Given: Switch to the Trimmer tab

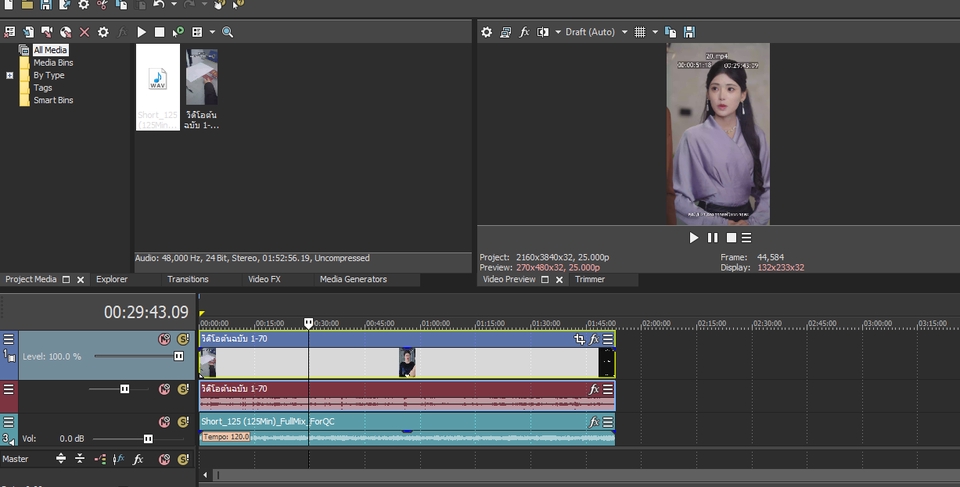Looking at the screenshot, I should coord(590,280).
